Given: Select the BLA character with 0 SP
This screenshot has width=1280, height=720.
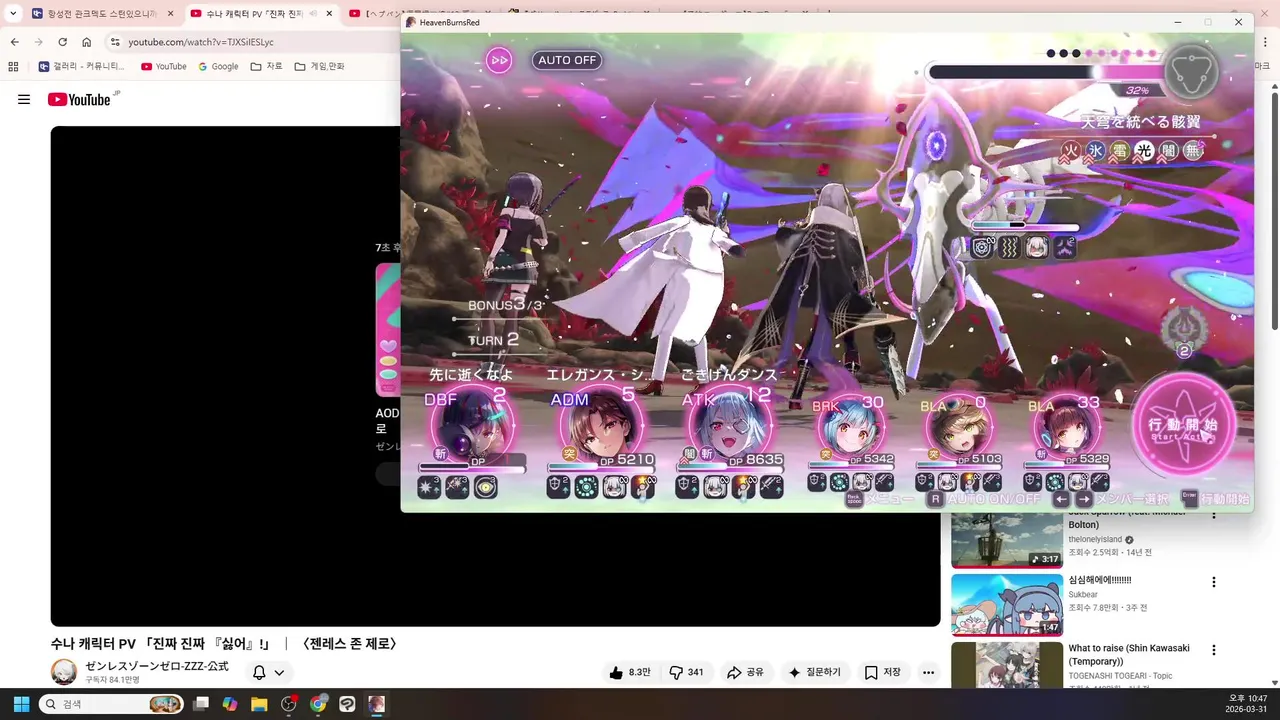Looking at the screenshot, I should [957, 428].
